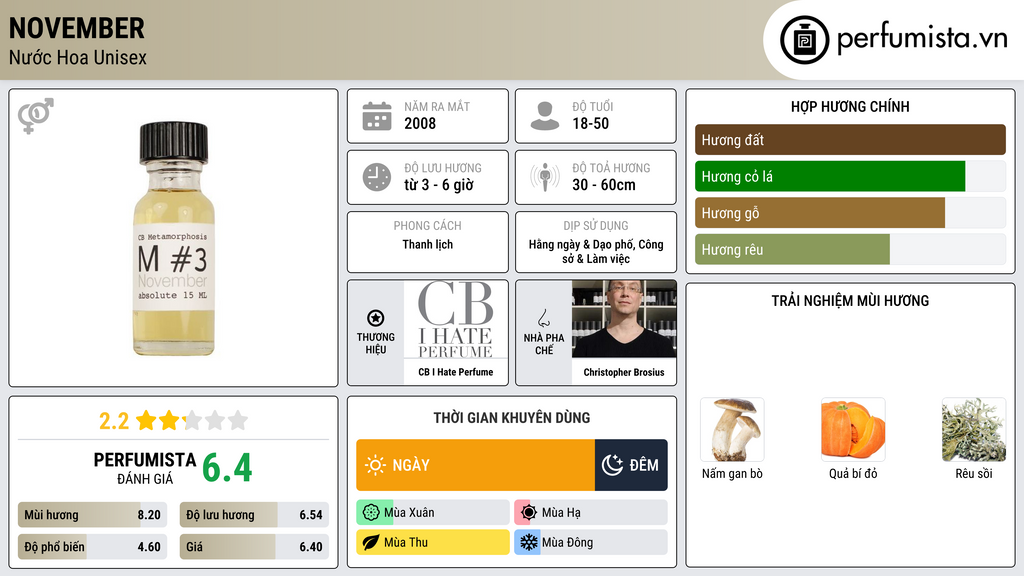Select the Mùa Đông season tag
1024x576 pixels.
click(x=590, y=542)
